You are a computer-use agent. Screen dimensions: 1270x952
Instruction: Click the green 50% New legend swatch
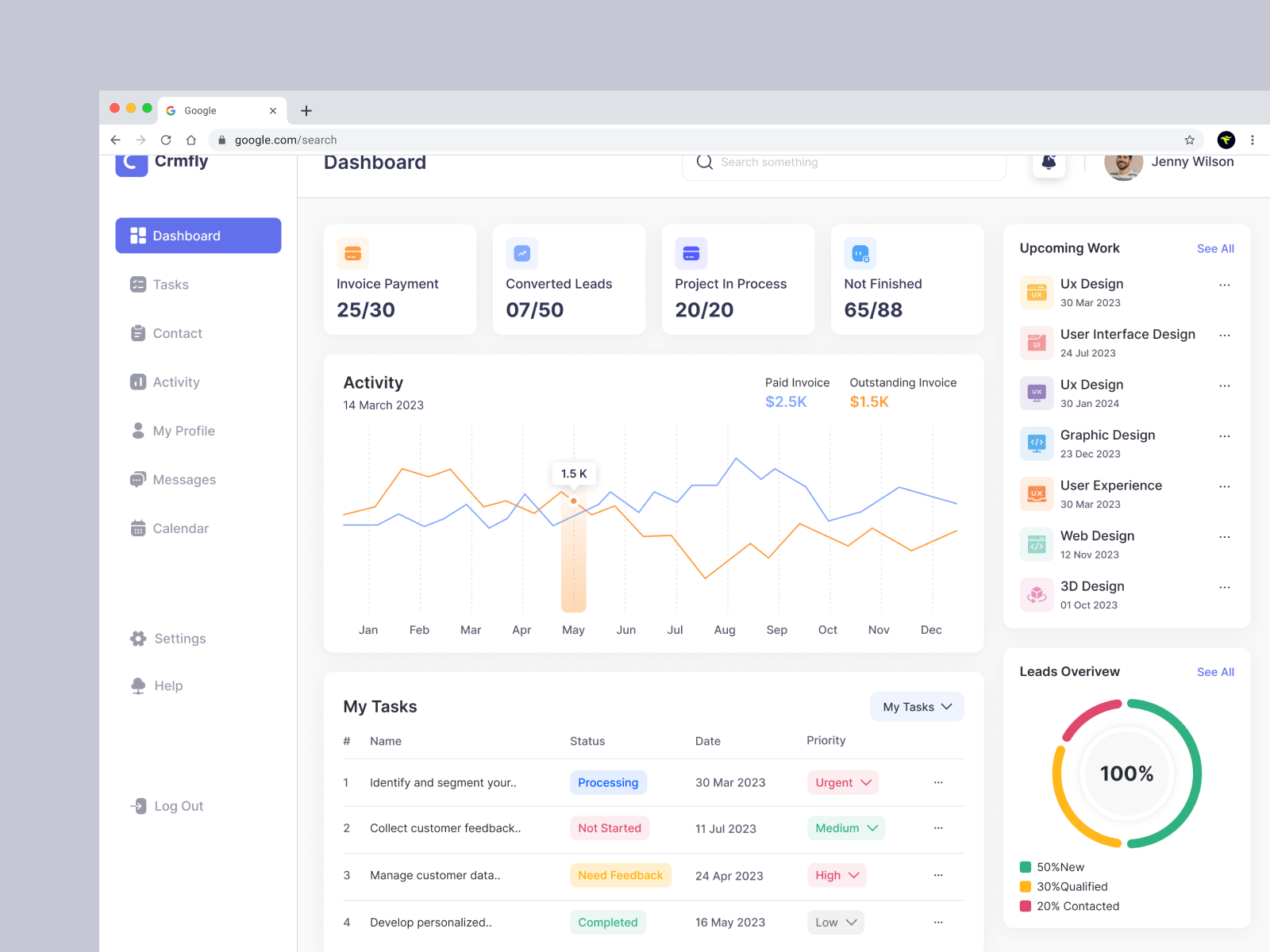[1025, 866]
